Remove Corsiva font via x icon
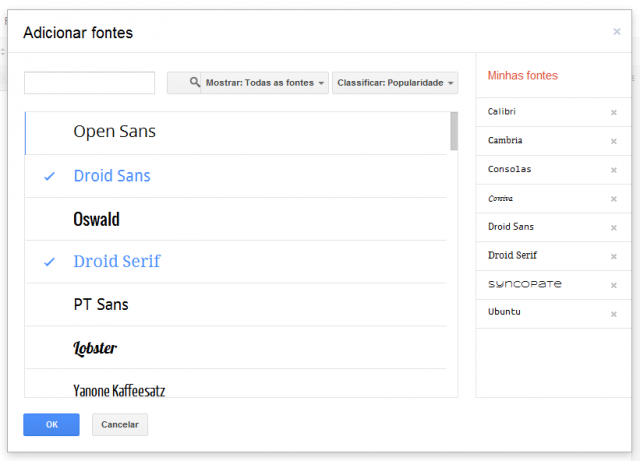Screen dimensions: 640x461 [x=614, y=199]
